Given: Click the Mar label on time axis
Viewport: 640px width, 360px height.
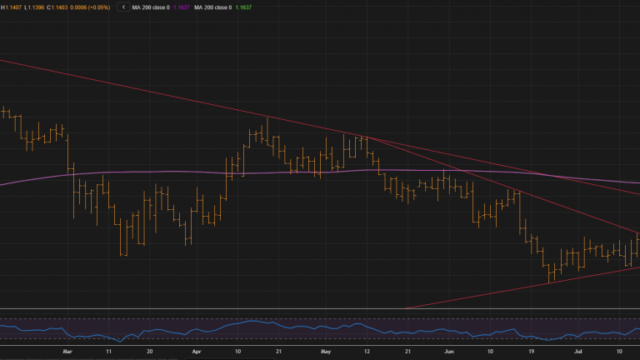Looking at the screenshot, I should [x=67, y=351].
